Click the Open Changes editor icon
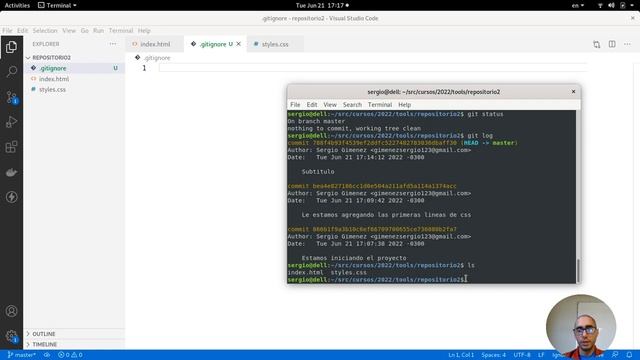The width and height of the screenshot is (640, 360). coord(597,44)
